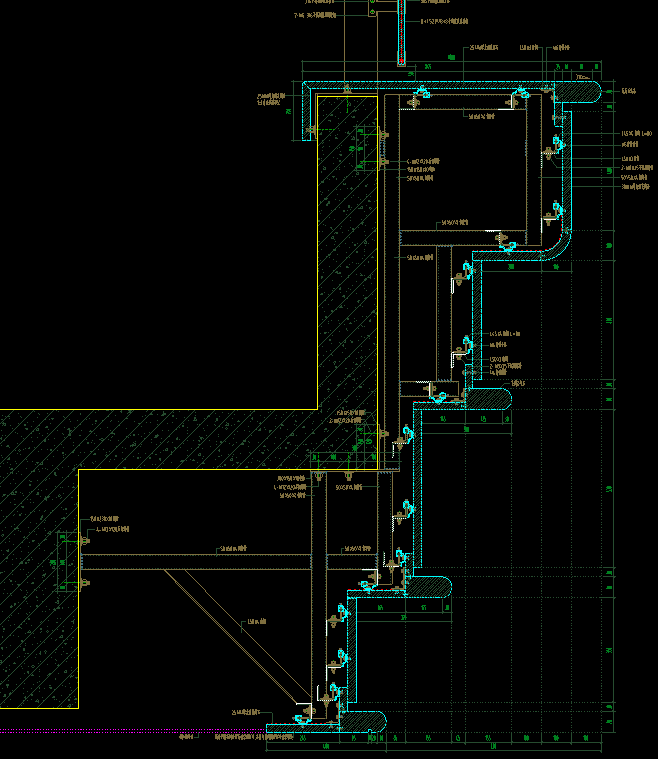Select the topmost rounded hatched stone cap

click(581, 91)
